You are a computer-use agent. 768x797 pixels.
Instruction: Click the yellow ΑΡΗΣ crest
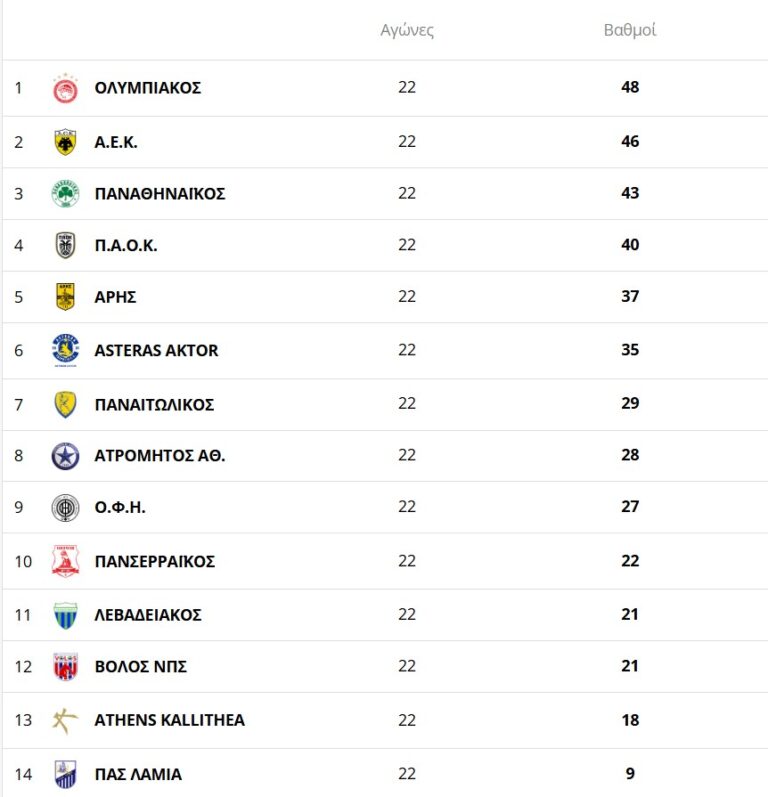tap(65, 297)
